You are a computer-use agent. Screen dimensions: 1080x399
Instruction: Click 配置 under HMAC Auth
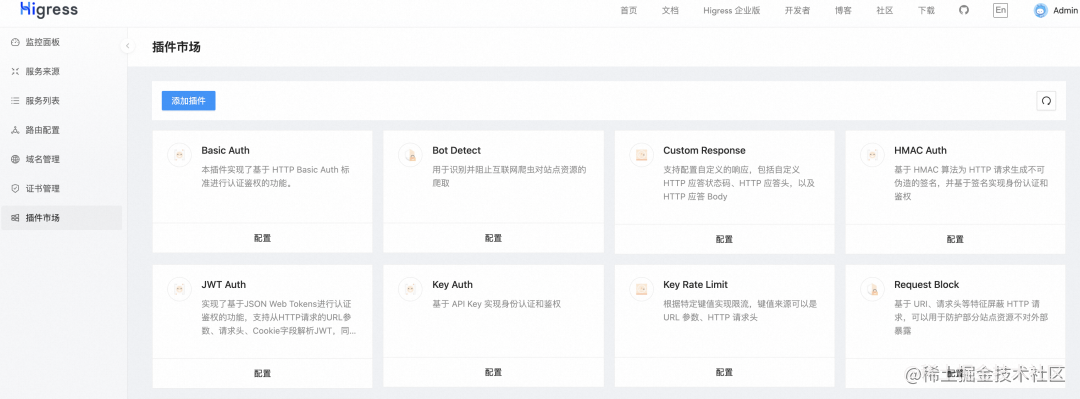[x=955, y=238]
